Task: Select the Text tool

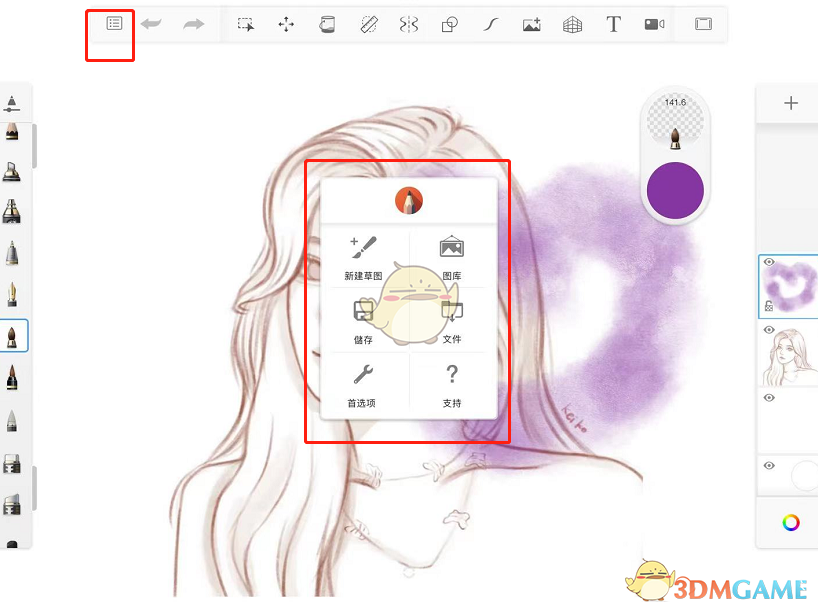Action: coord(614,24)
